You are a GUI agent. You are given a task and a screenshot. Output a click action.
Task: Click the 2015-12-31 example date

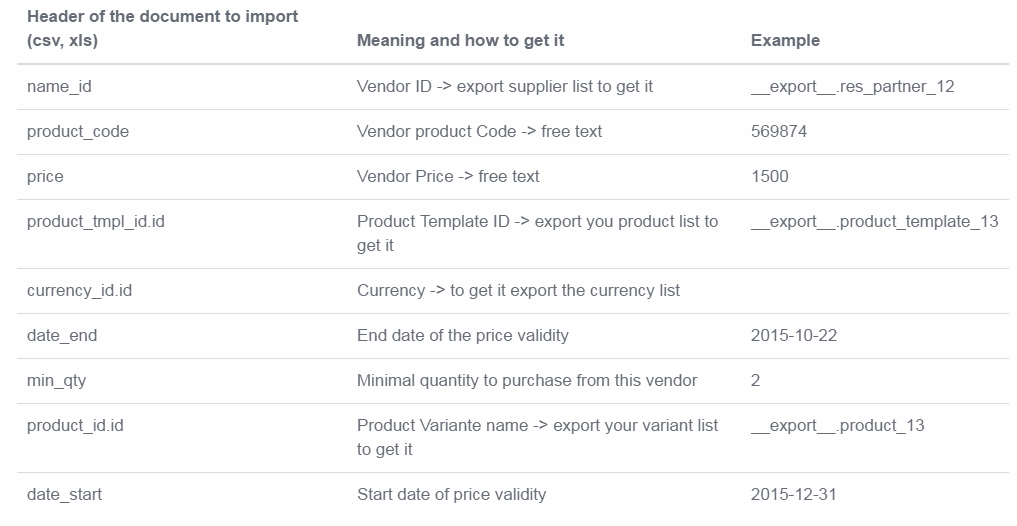(794, 495)
